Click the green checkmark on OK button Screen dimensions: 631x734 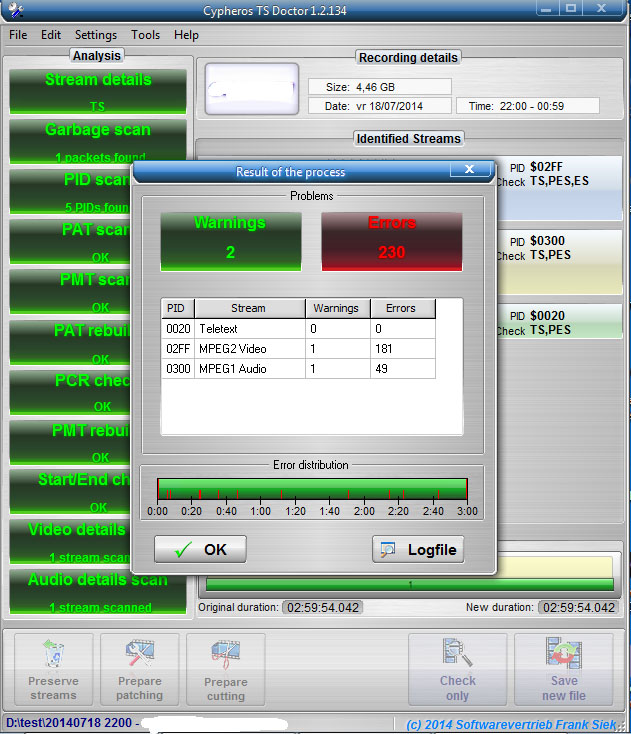pos(183,550)
